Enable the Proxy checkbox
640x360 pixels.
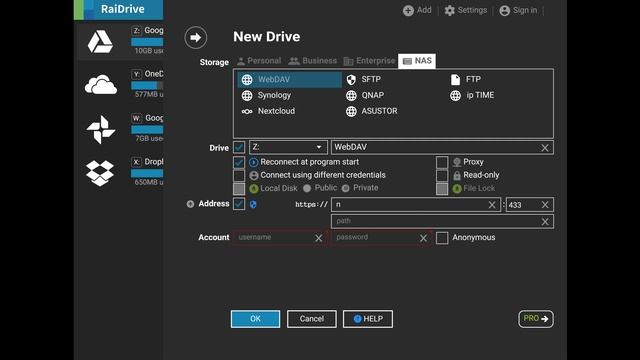point(442,162)
